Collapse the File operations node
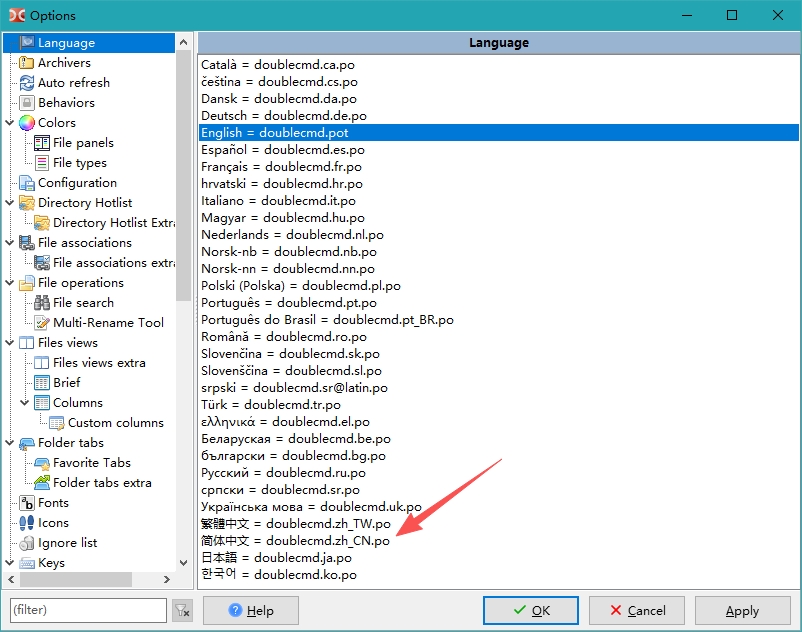Viewport: 802px width, 632px height. point(10,283)
